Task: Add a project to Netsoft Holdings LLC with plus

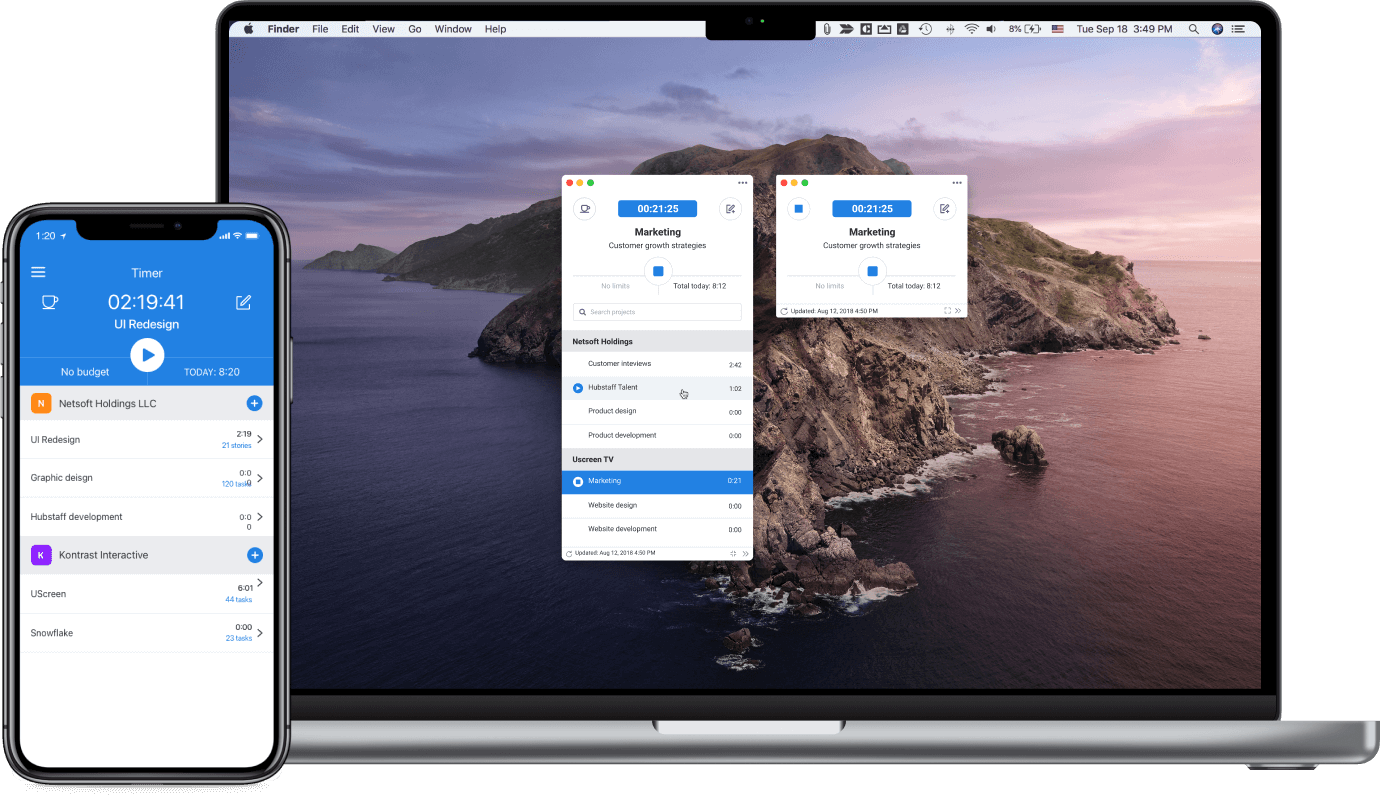Action: click(254, 403)
